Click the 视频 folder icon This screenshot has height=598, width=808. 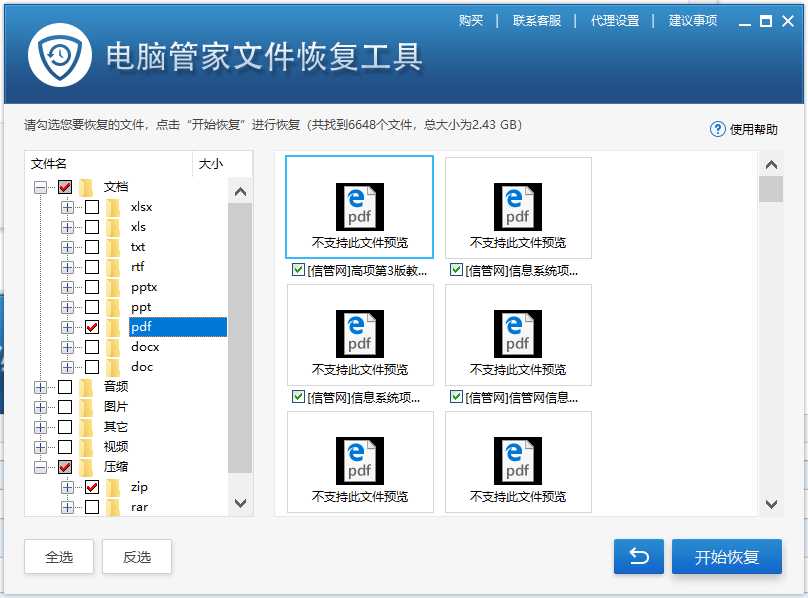click(x=86, y=447)
